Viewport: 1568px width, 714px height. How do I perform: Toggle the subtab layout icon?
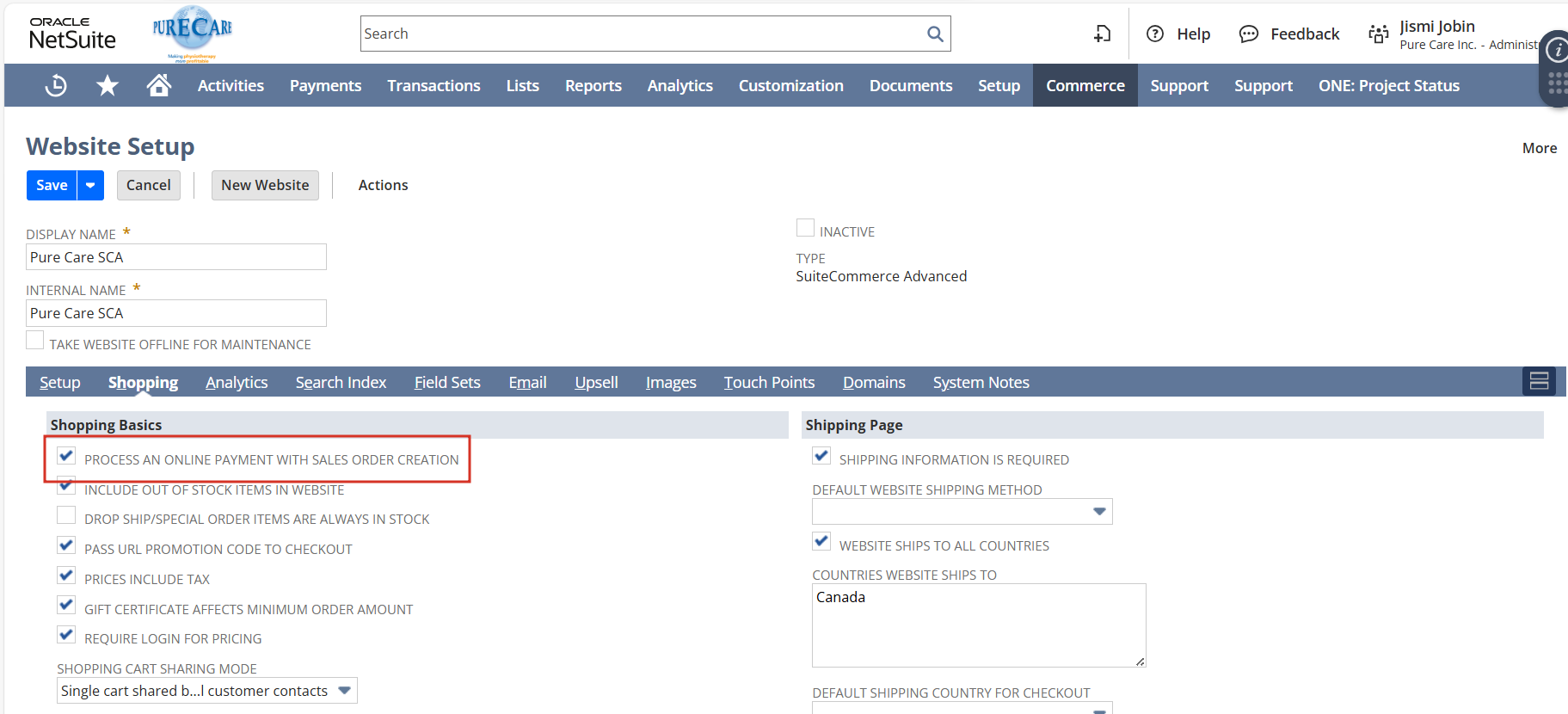pyautogui.click(x=1539, y=381)
